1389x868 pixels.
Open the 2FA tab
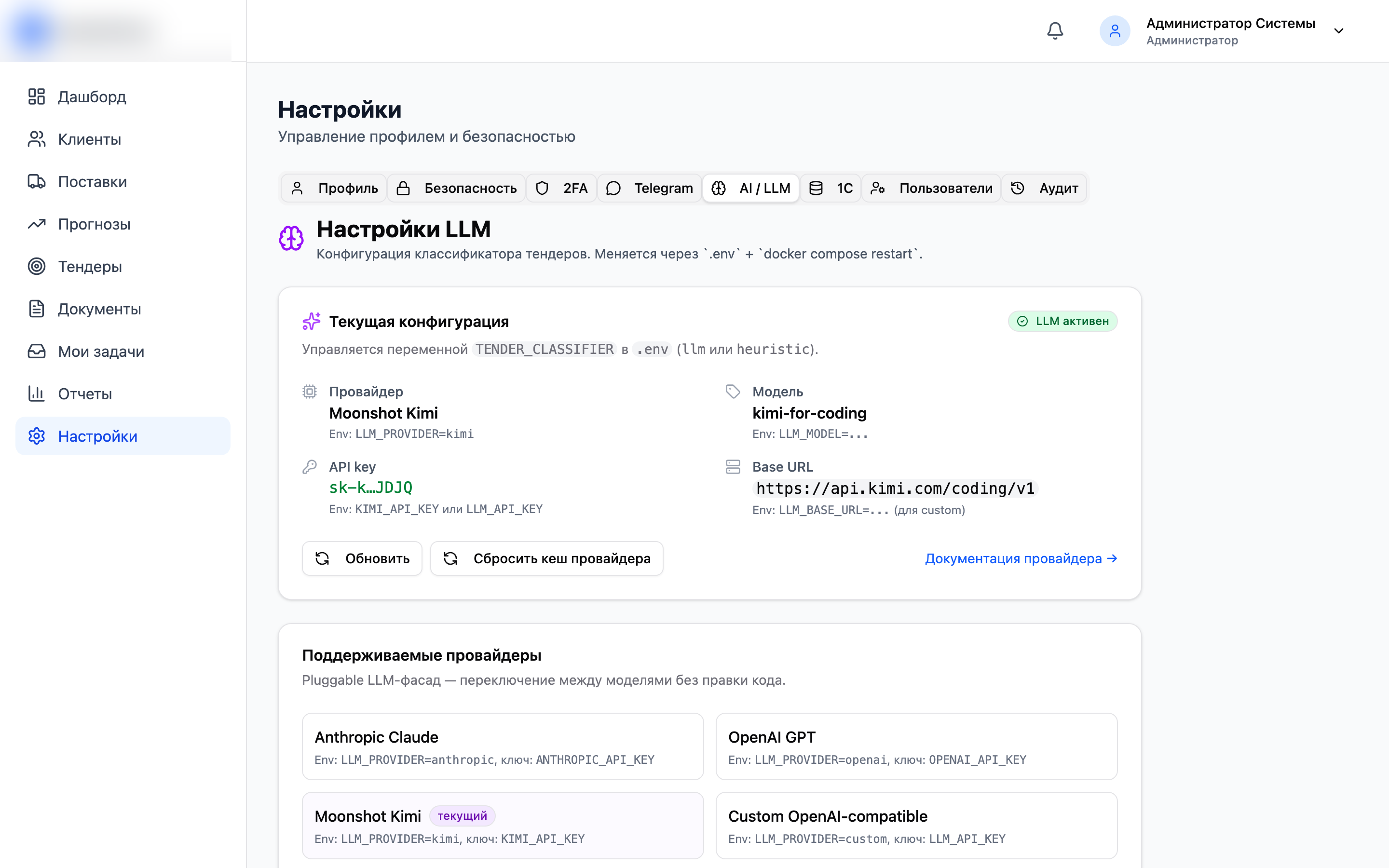(561, 188)
